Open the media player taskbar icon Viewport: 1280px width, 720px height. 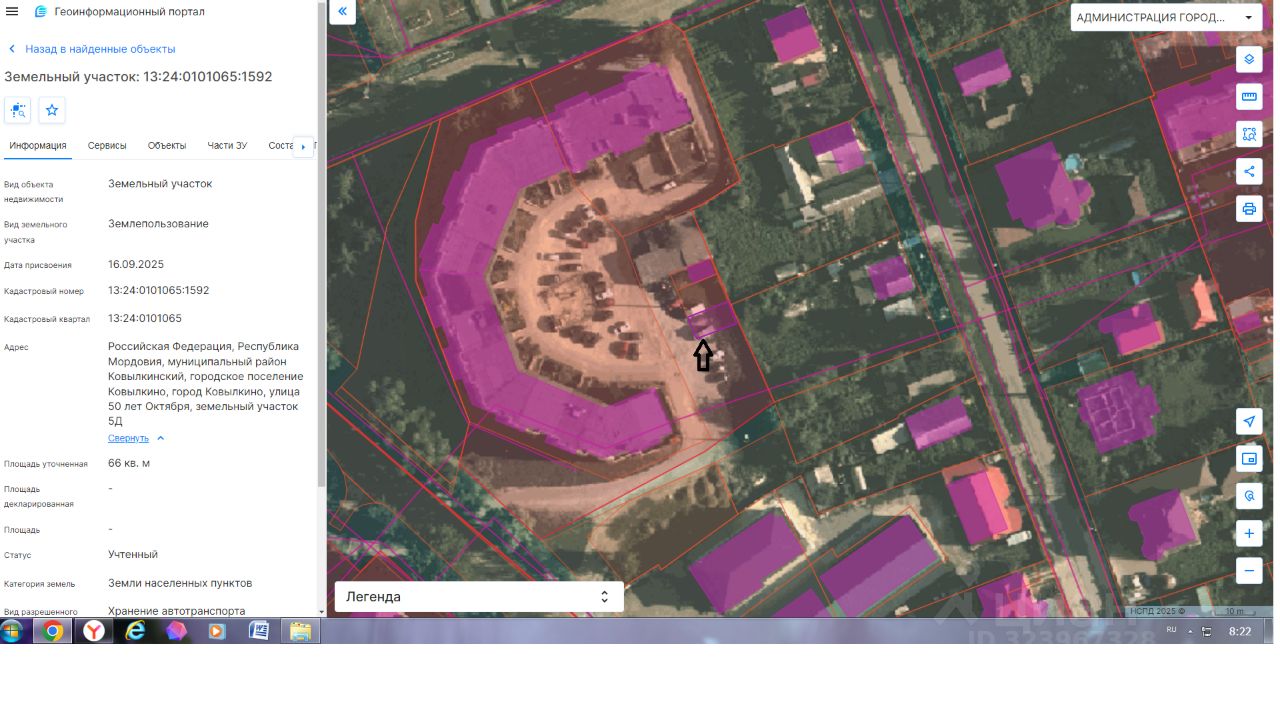pyautogui.click(x=217, y=631)
